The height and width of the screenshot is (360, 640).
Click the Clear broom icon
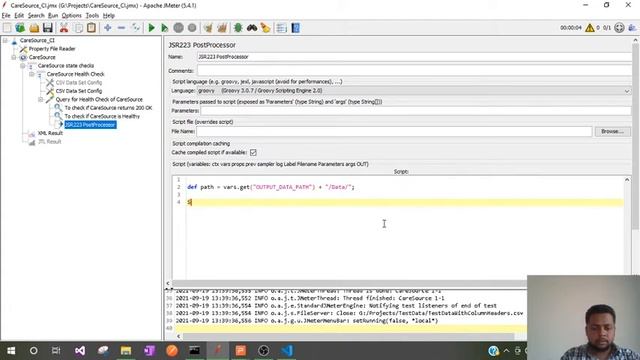(208, 28)
